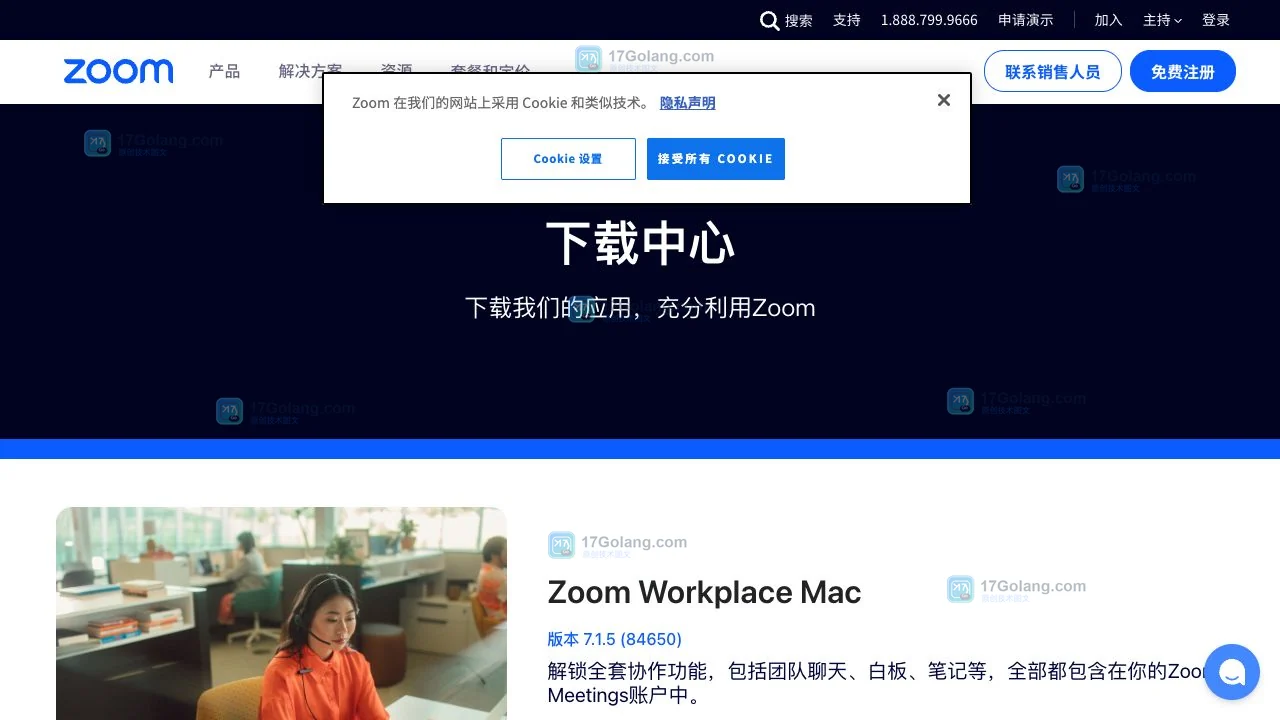Open the 隐私声明 privacy statement link
1280x720 pixels.
(x=687, y=103)
